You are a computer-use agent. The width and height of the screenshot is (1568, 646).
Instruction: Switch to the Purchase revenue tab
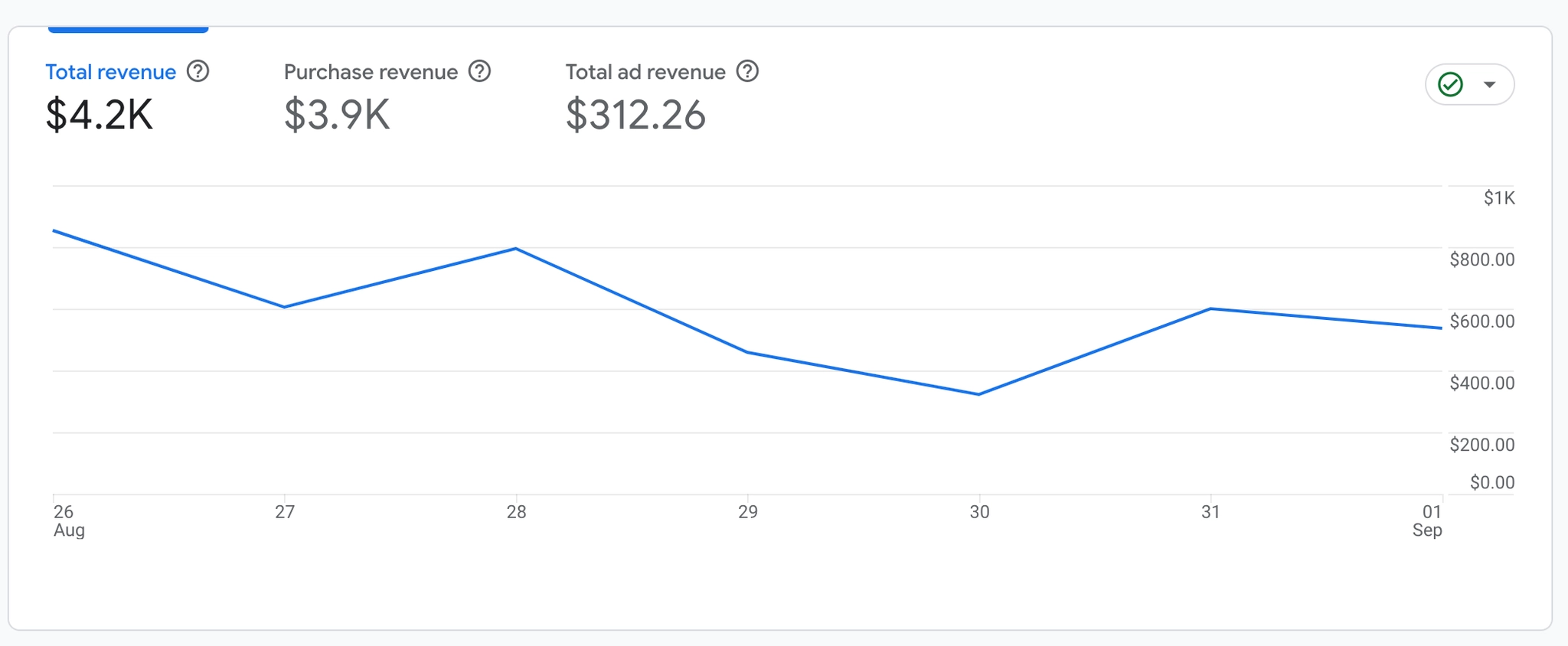pos(371,72)
